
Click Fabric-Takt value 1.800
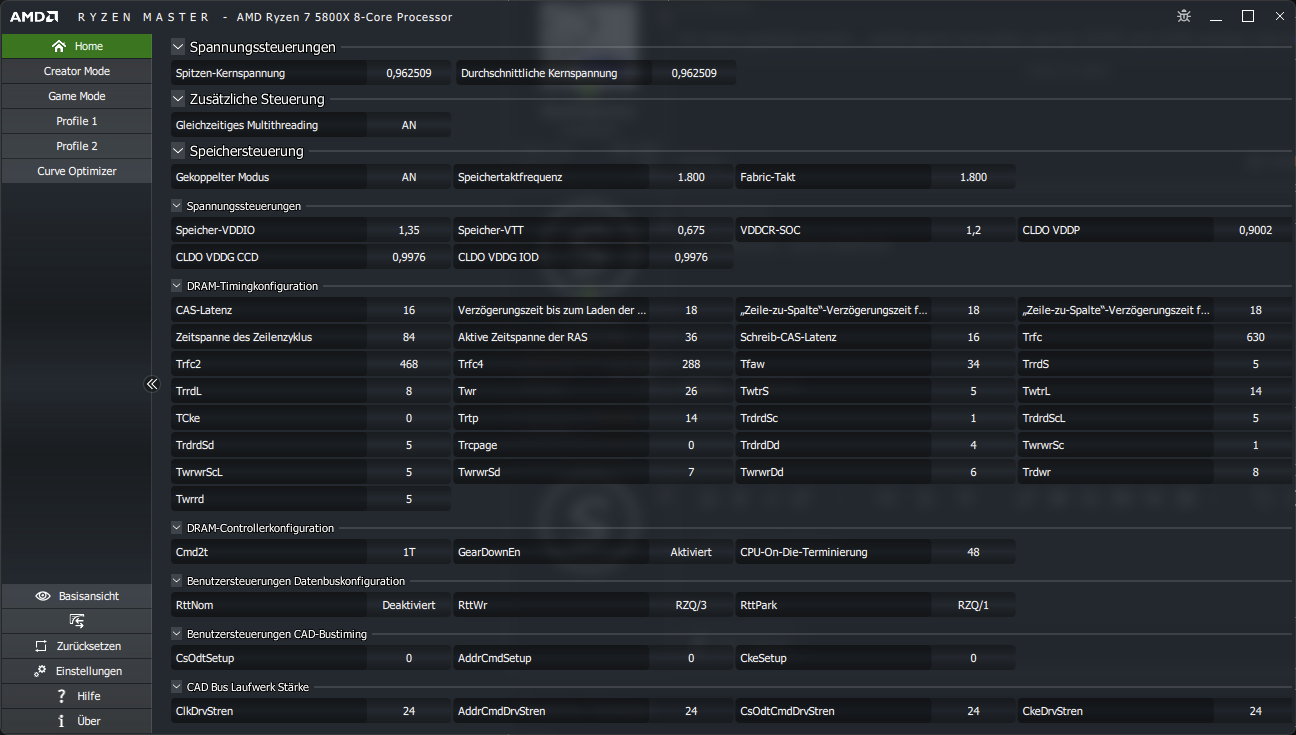tap(973, 177)
